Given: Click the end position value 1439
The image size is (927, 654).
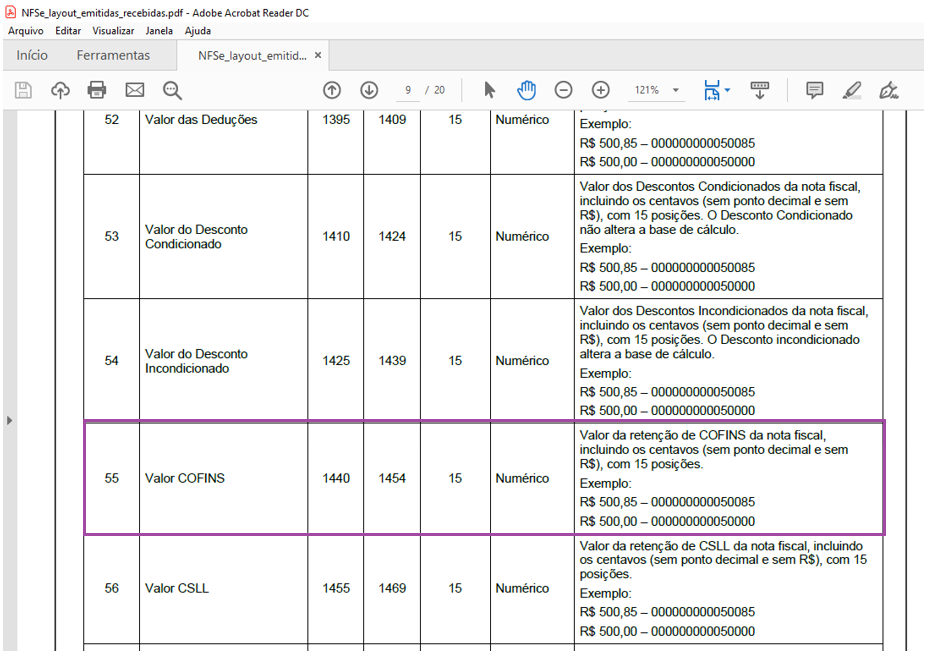Looking at the screenshot, I should [392, 361].
